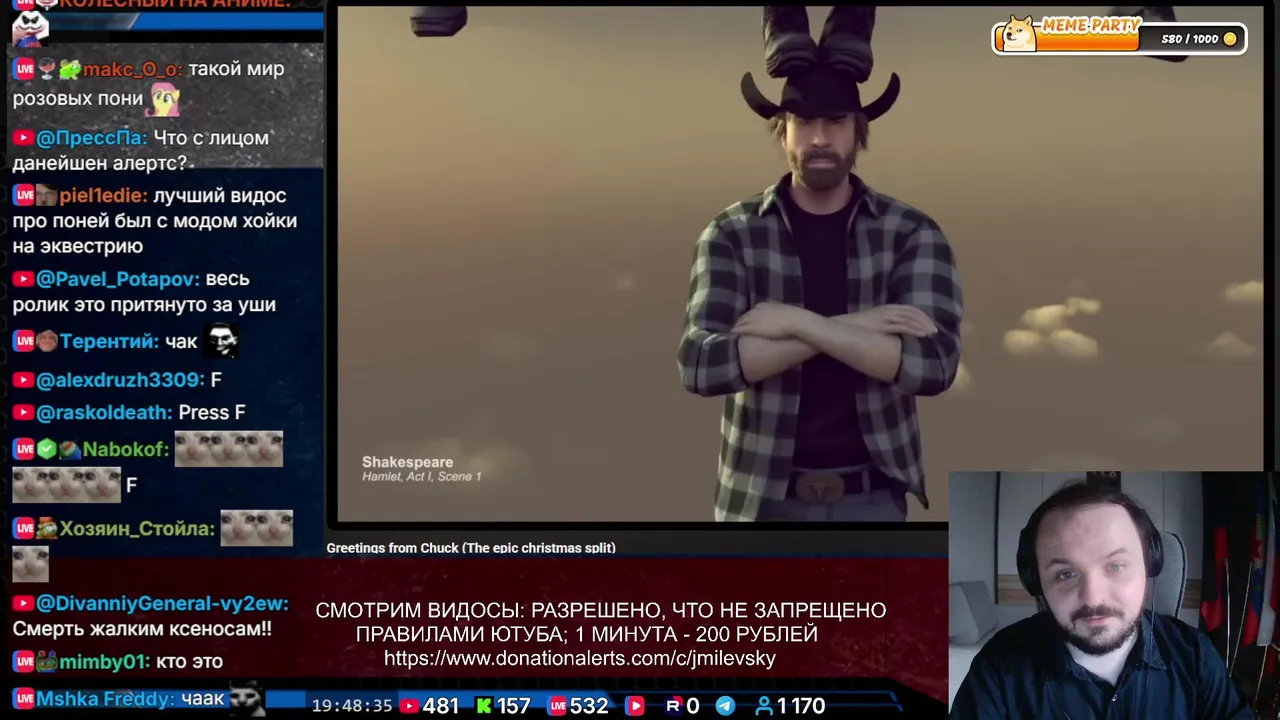
Task: Click username mimby01 in chat
Action: click(105, 661)
